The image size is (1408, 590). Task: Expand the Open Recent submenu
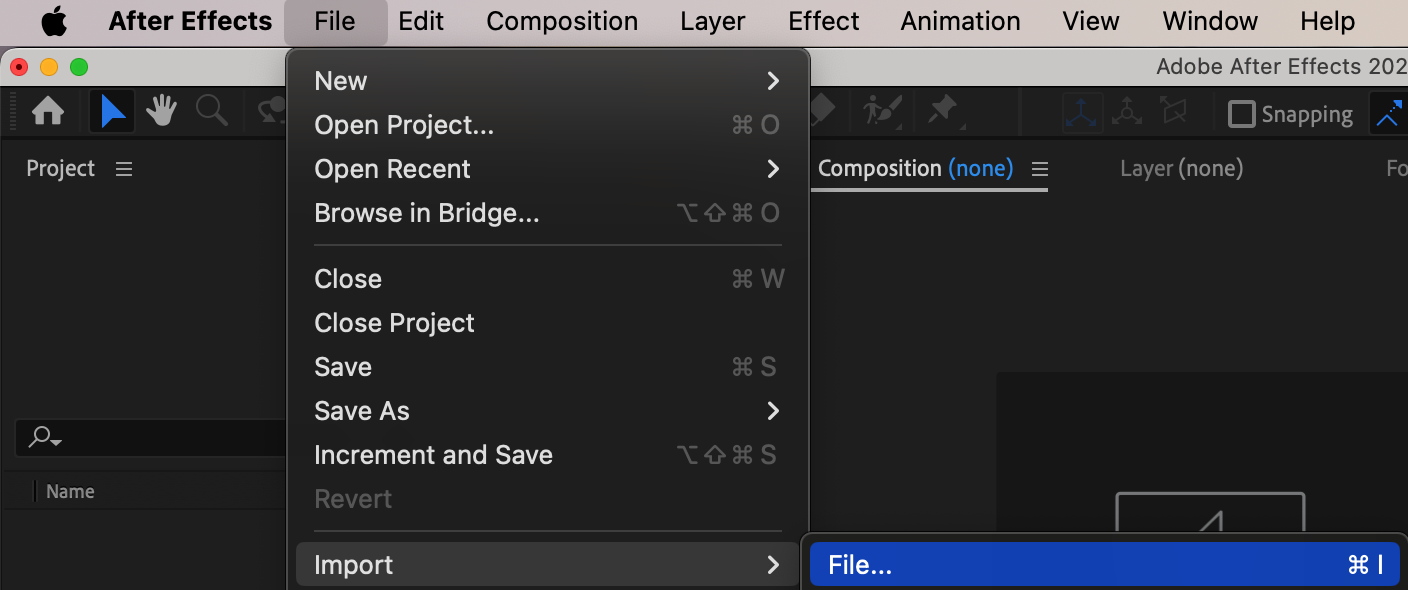coord(547,169)
